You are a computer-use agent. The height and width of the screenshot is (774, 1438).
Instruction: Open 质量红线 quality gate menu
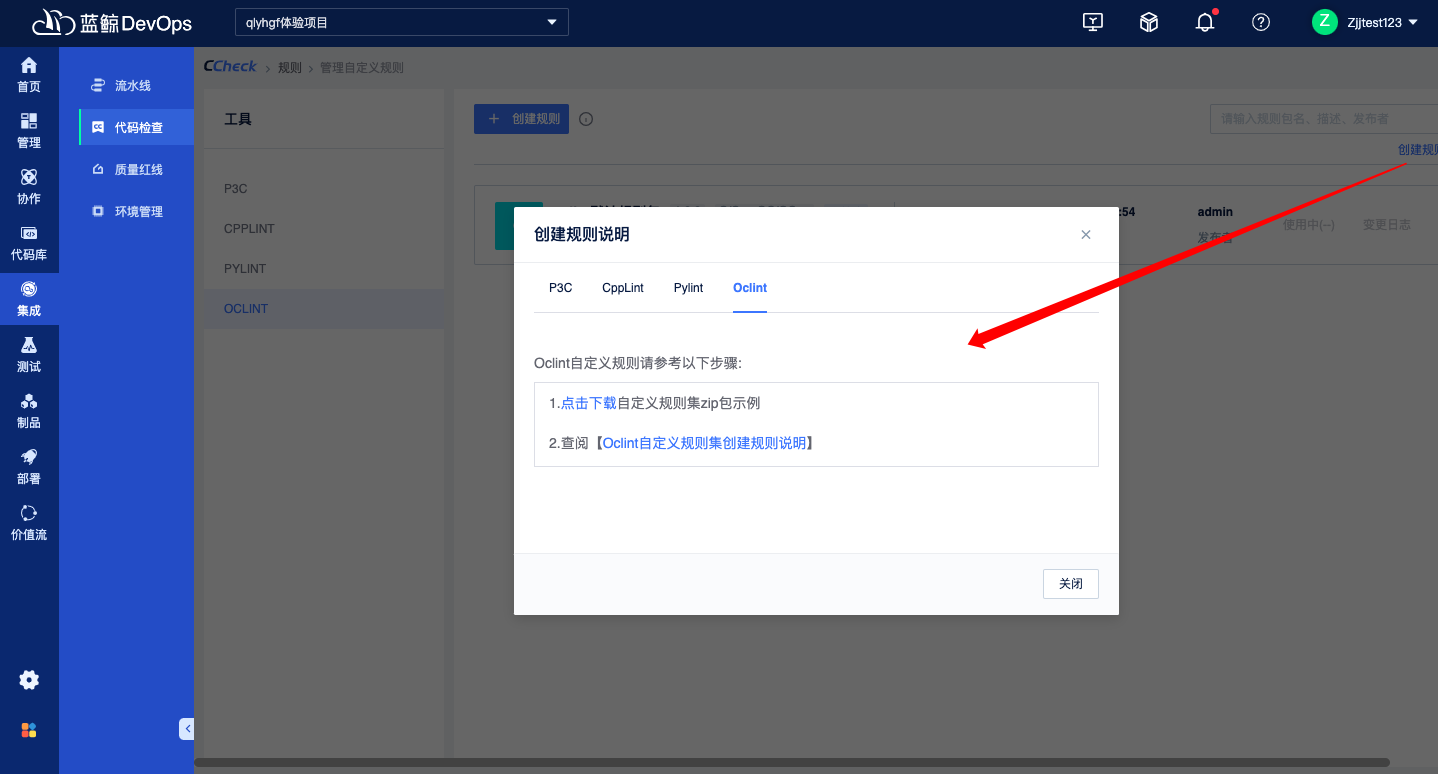(127, 170)
